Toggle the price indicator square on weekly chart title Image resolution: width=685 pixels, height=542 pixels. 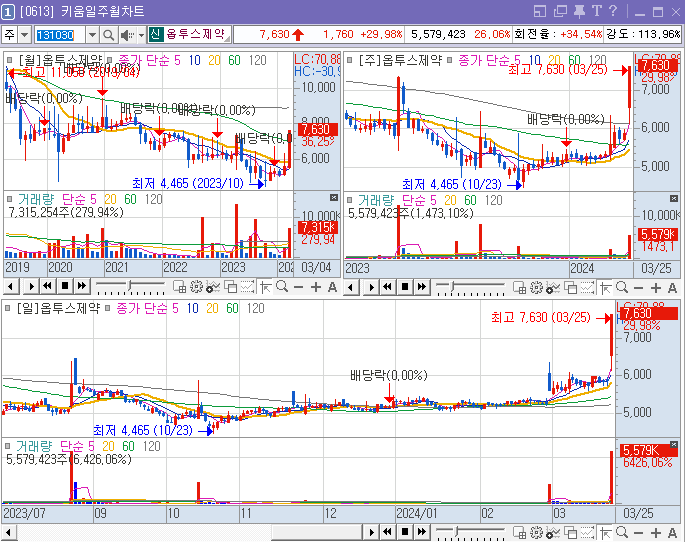point(349,60)
